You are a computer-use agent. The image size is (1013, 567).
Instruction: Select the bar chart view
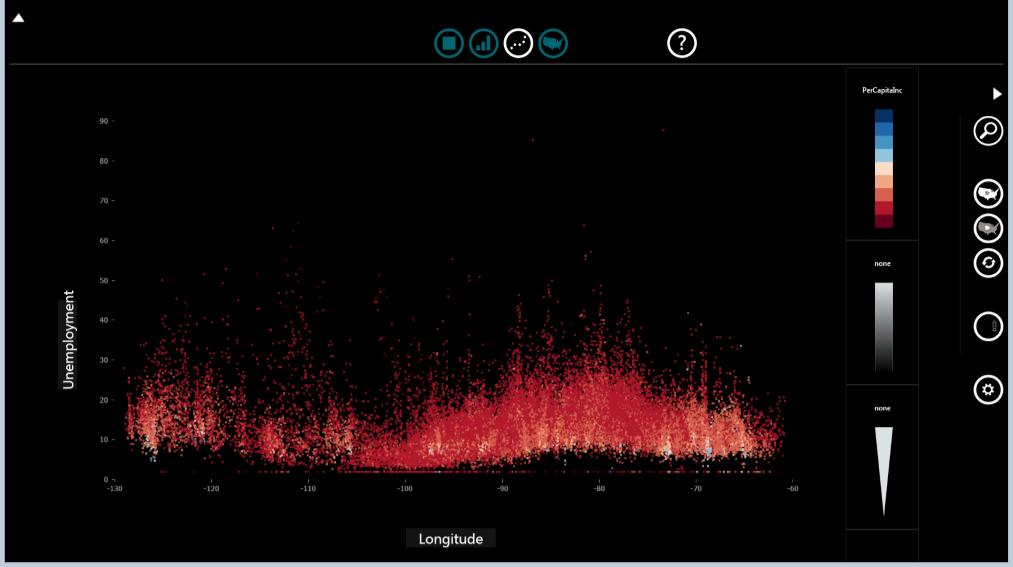tap(484, 43)
